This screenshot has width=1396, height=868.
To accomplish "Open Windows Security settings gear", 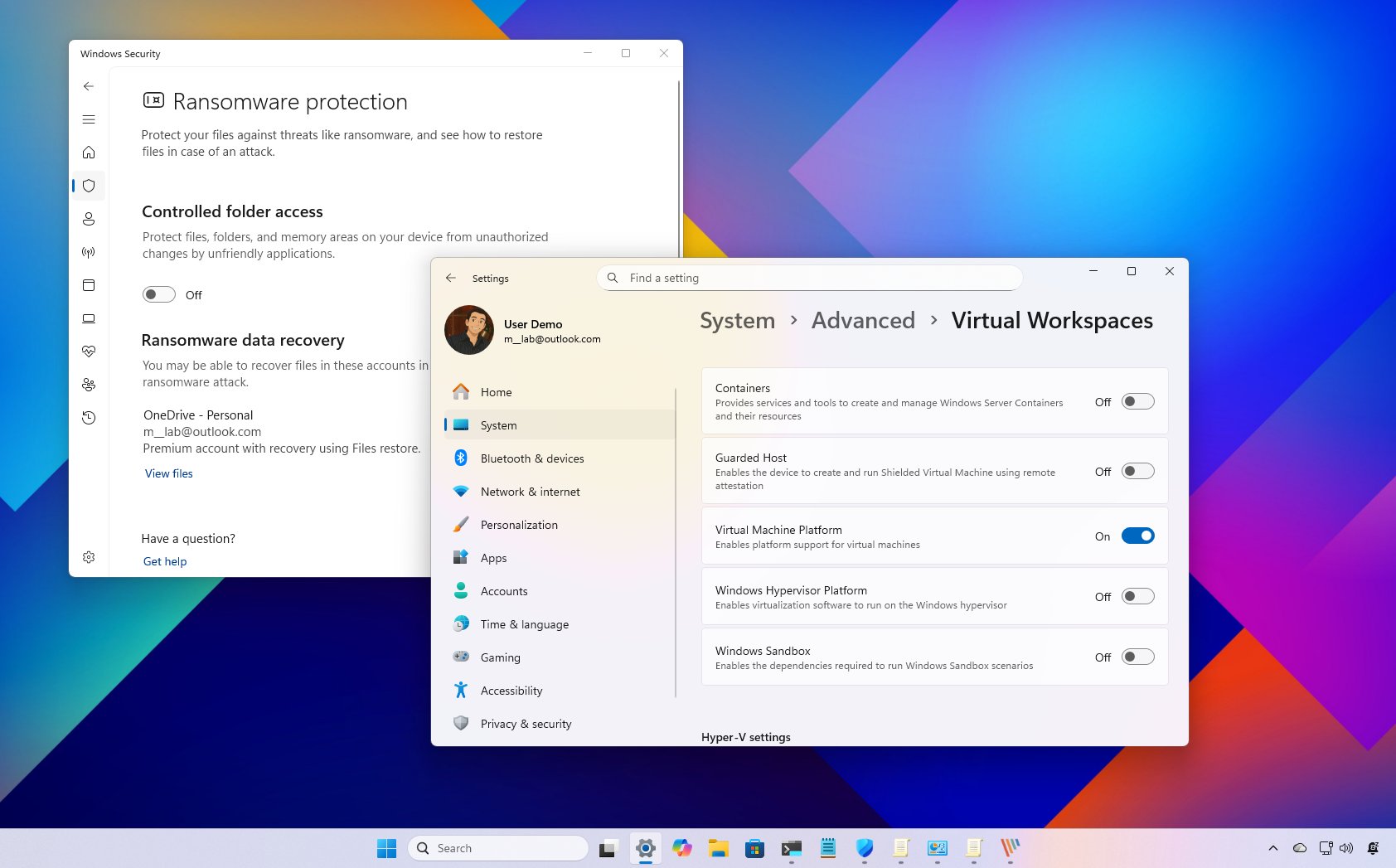I will [x=89, y=557].
